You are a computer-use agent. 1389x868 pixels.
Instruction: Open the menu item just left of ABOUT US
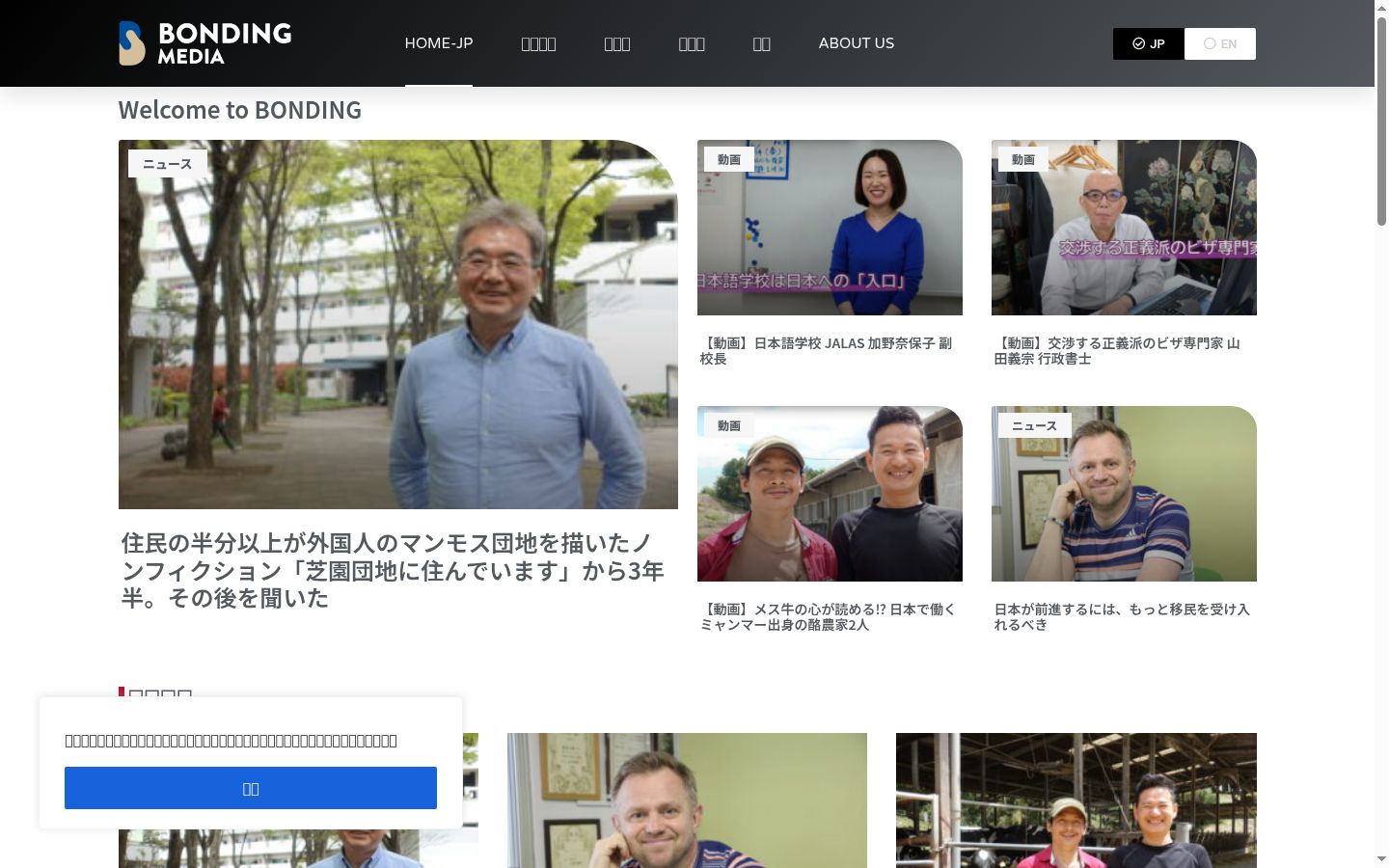(x=761, y=44)
